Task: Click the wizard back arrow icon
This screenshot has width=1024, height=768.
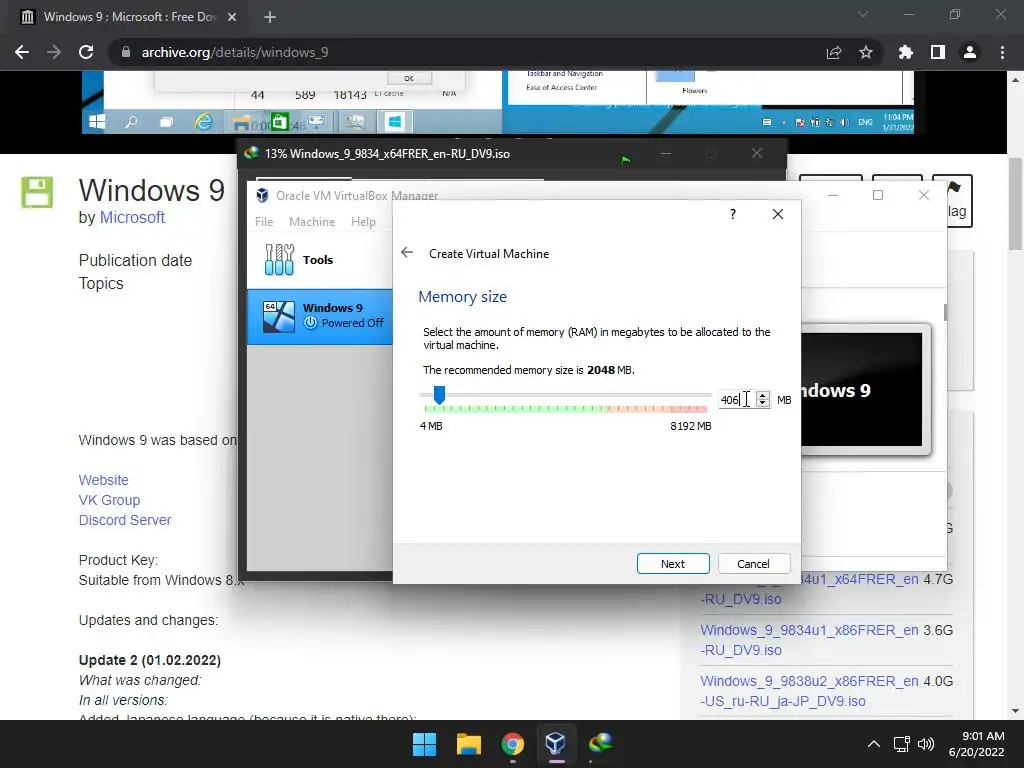Action: [407, 253]
